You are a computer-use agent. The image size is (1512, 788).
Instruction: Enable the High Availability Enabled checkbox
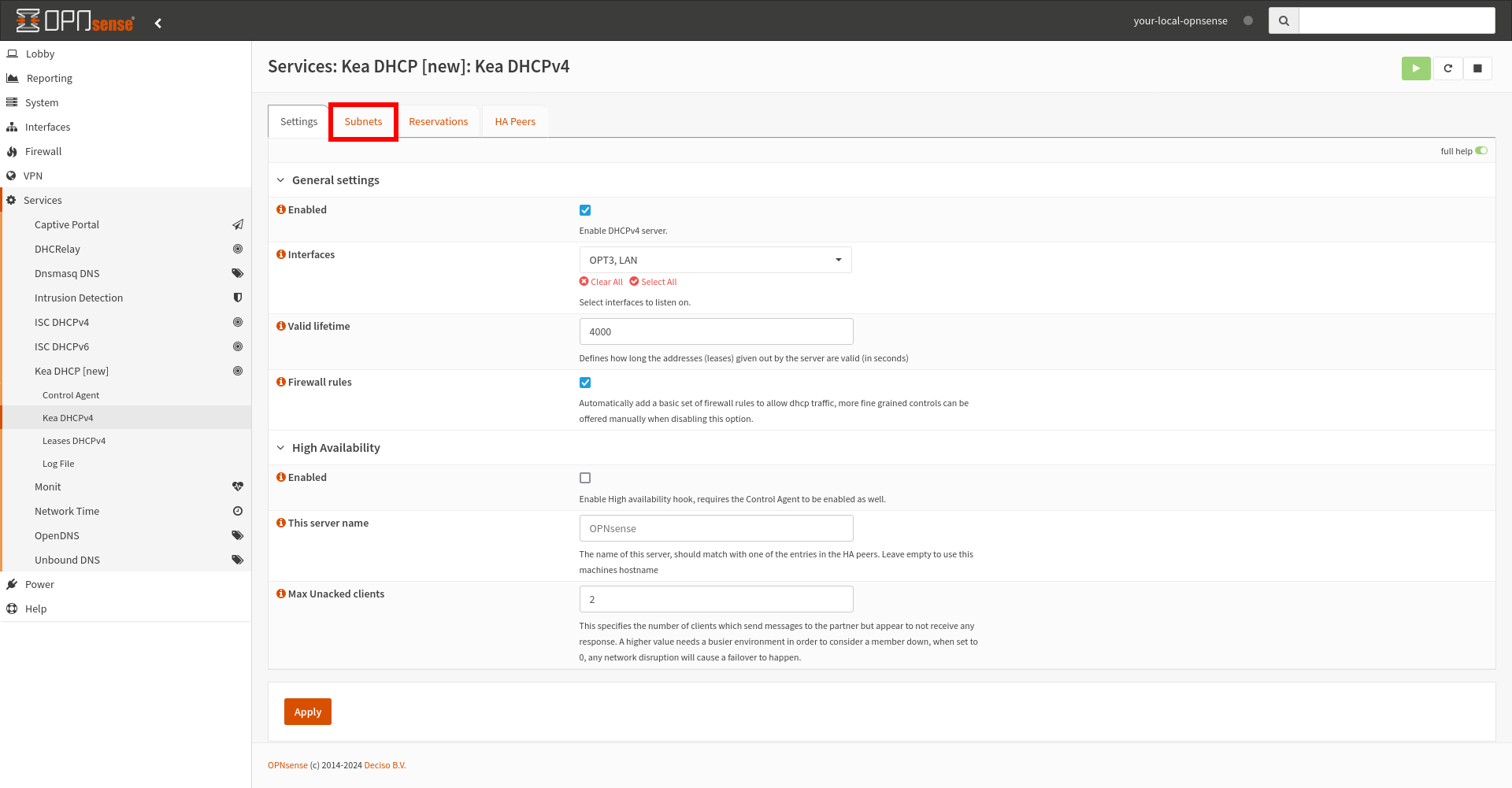coord(585,478)
